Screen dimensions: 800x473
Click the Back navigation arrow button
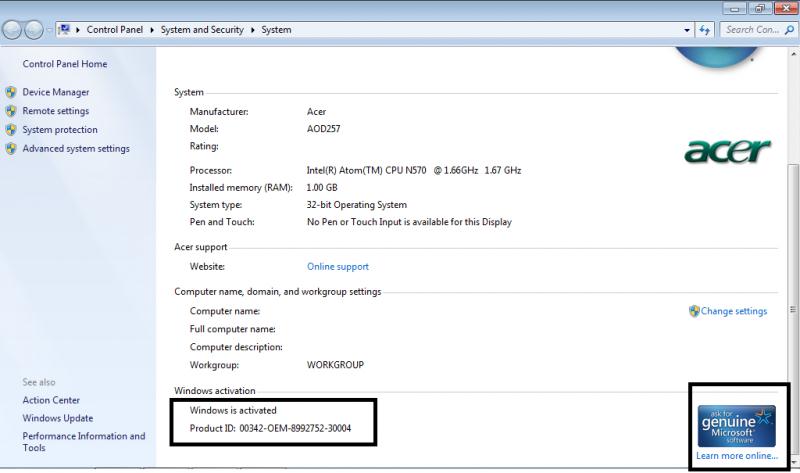(16, 30)
